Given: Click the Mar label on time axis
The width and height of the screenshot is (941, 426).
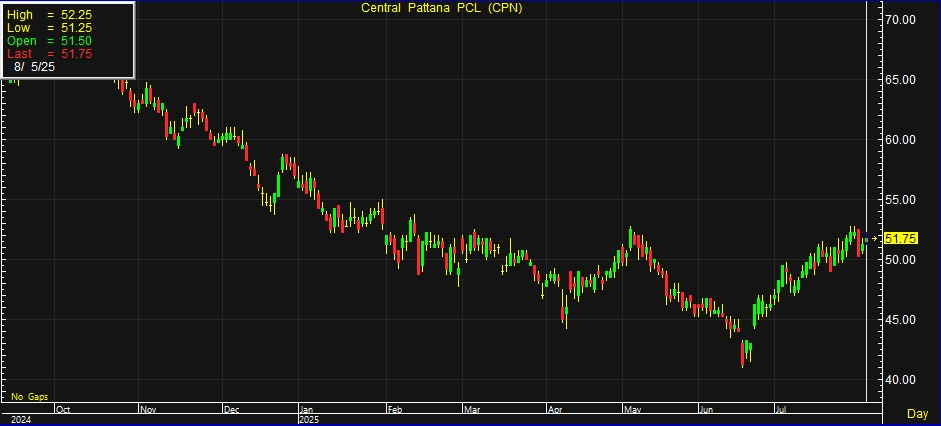Looking at the screenshot, I should pos(471,410).
